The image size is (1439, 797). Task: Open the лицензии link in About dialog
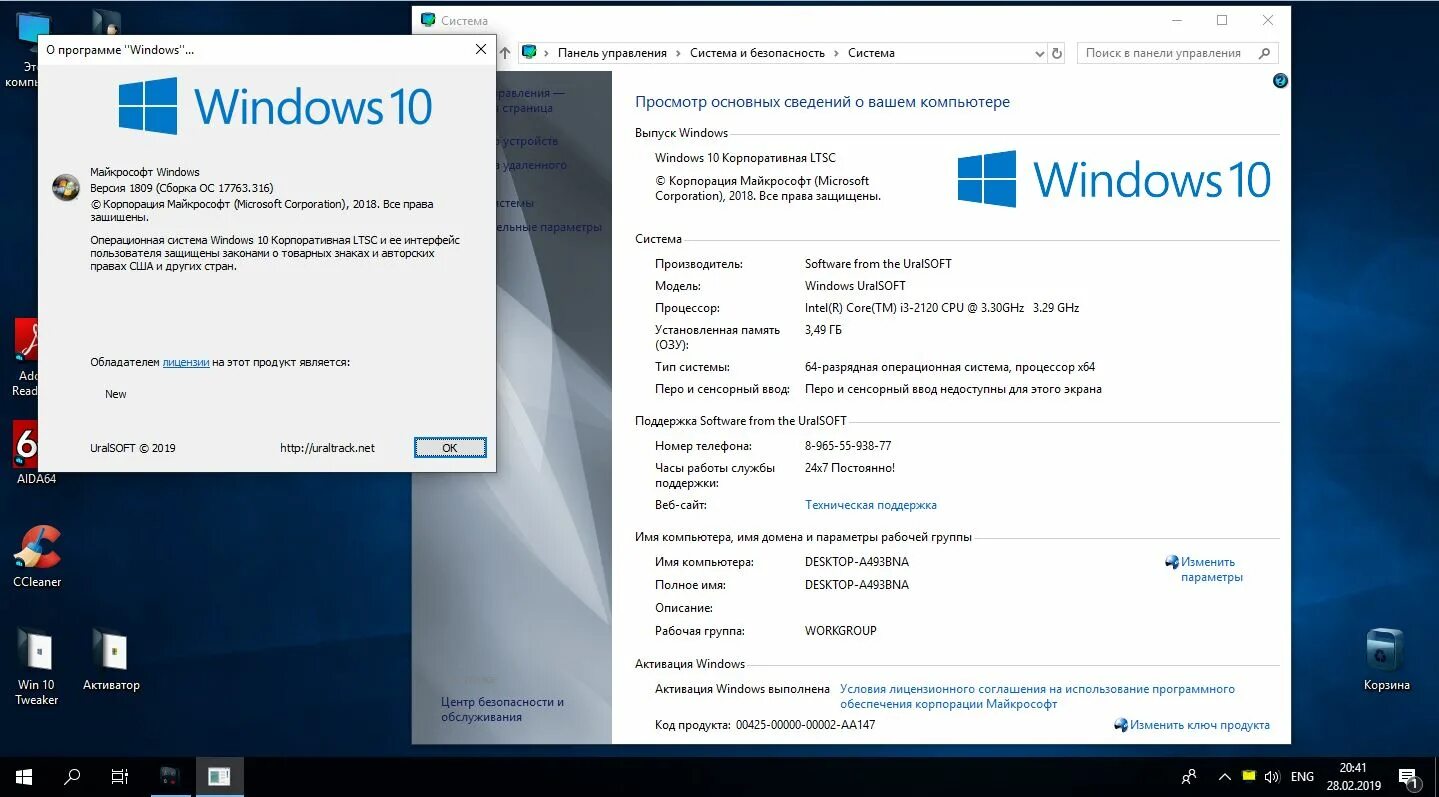click(x=186, y=362)
